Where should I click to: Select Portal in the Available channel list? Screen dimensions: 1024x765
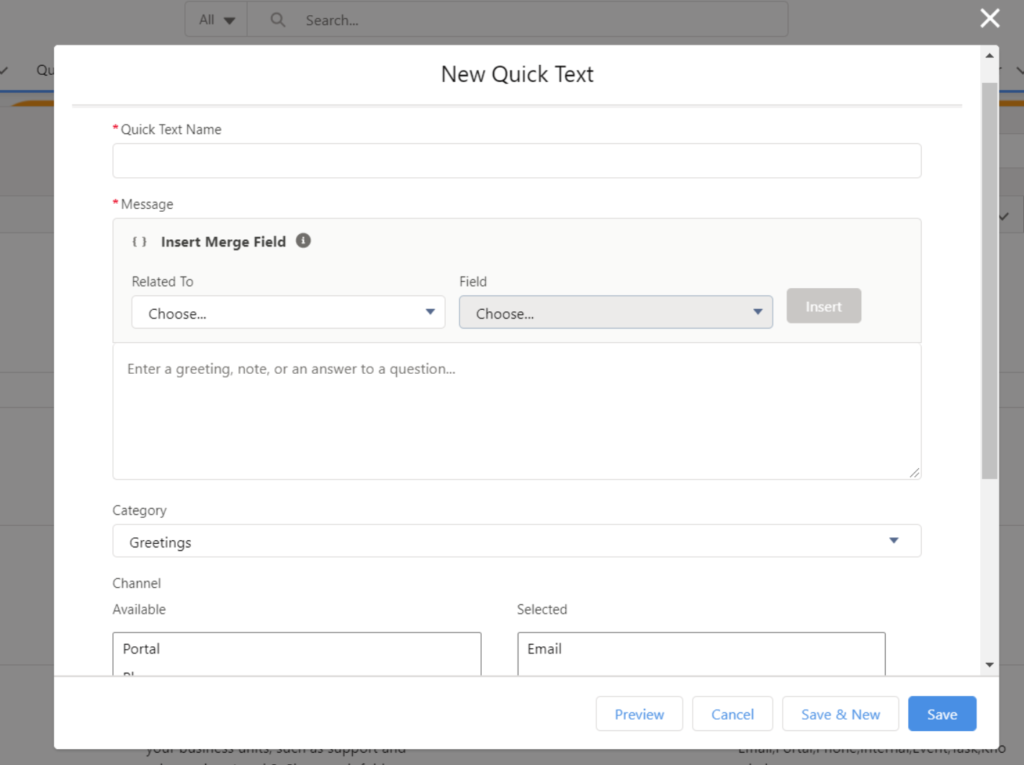tap(140, 649)
